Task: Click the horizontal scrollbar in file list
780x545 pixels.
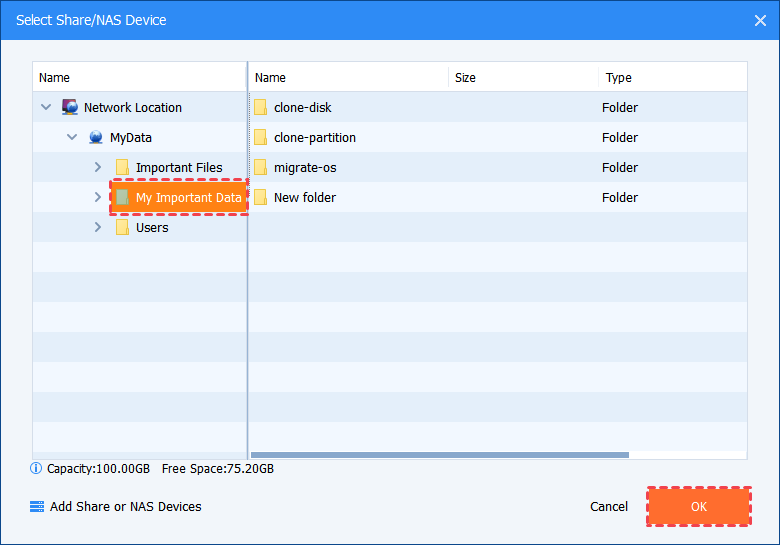Action: coord(440,455)
